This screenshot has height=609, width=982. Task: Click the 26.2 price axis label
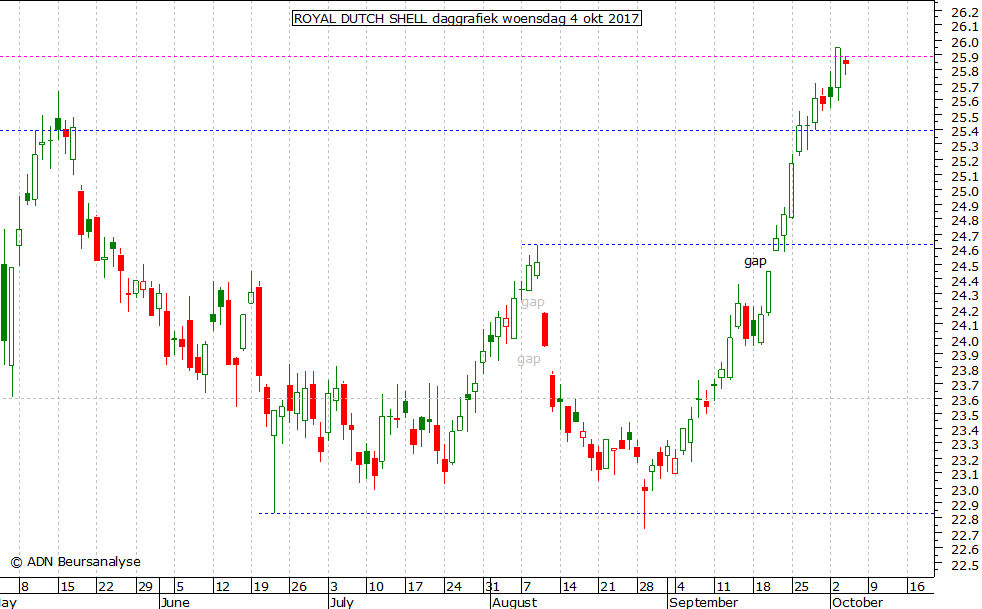[x=964, y=12]
